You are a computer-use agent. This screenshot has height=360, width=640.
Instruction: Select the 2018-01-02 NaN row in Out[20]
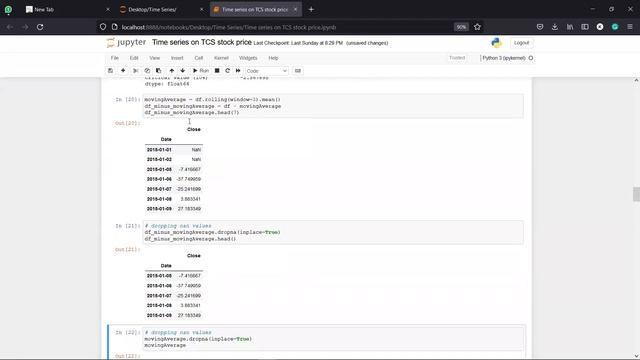click(174, 160)
